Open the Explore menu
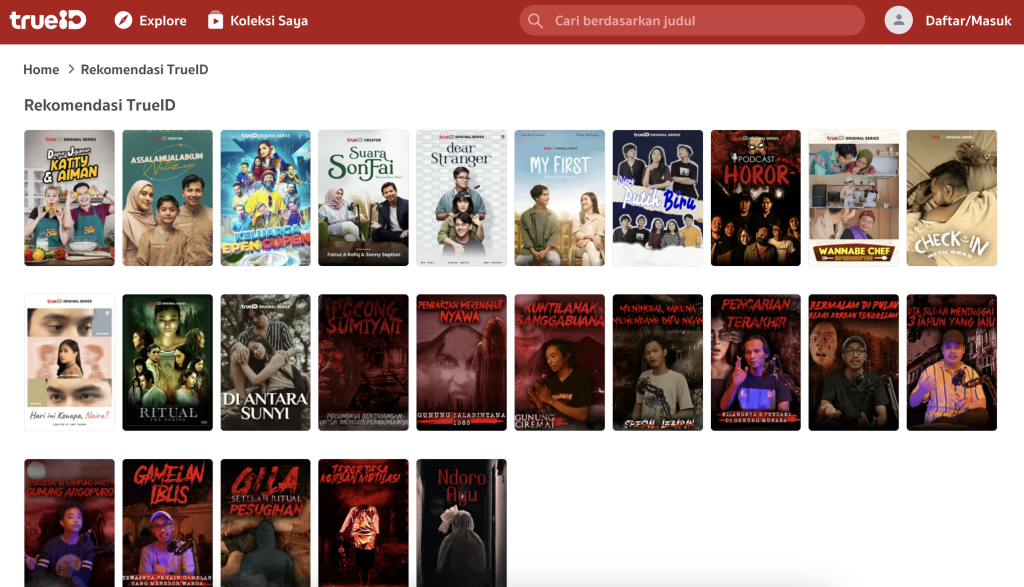This screenshot has height=587, width=1024. pyautogui.click(x=151, y=21)
